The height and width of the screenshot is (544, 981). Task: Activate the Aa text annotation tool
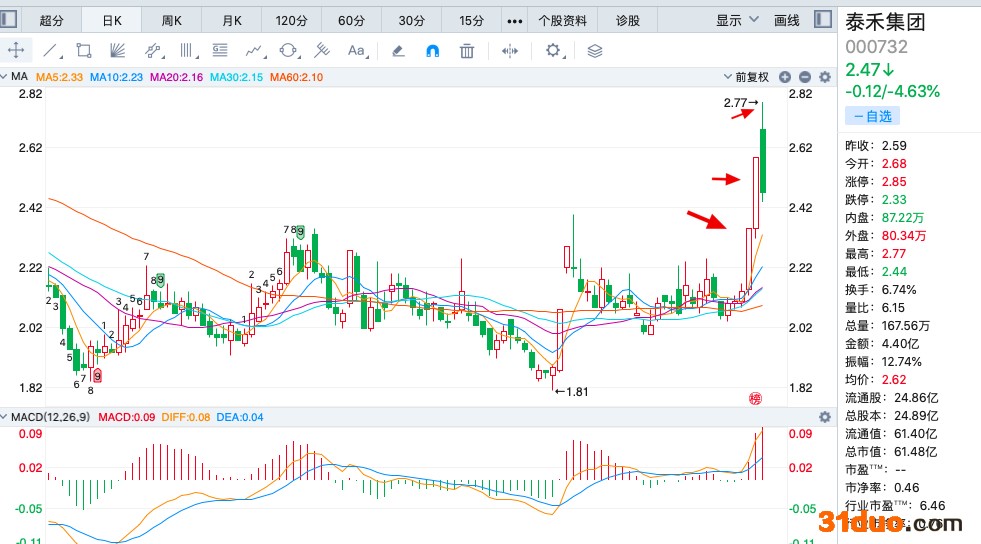(x=356, y=50)
